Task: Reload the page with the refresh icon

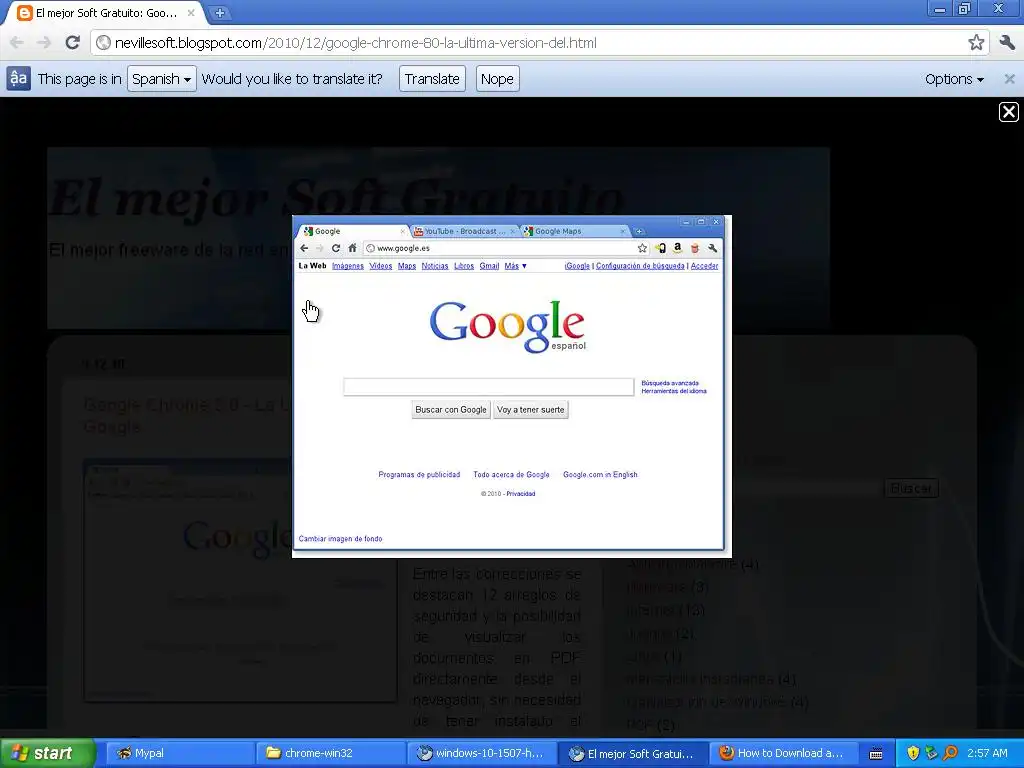Action: click(72, 43)
